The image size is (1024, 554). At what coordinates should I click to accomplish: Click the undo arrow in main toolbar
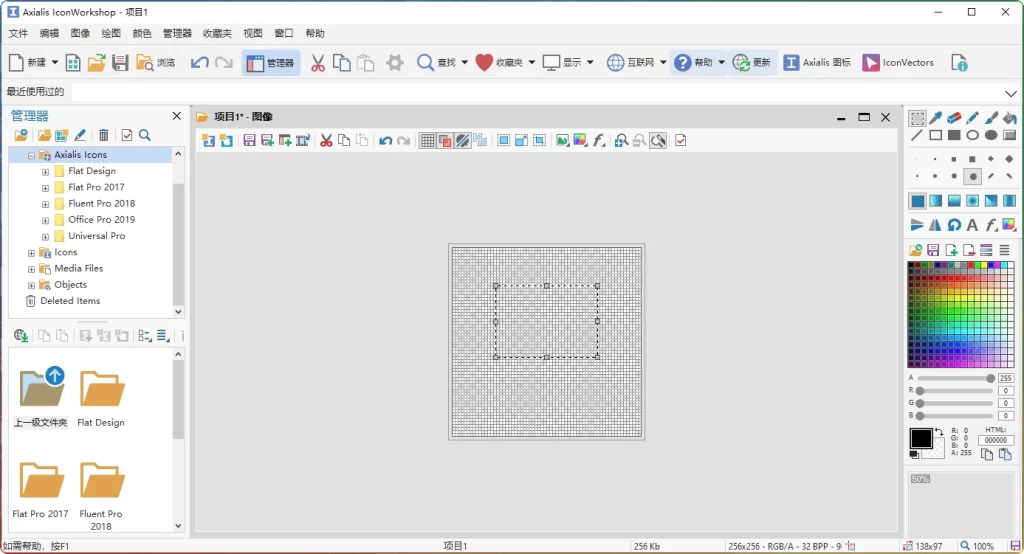tap(200, 63)
